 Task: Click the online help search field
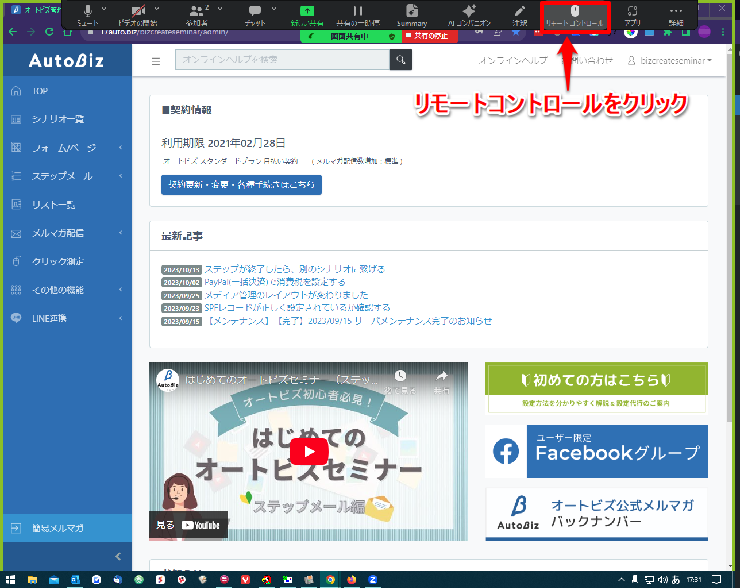[281, 61]
